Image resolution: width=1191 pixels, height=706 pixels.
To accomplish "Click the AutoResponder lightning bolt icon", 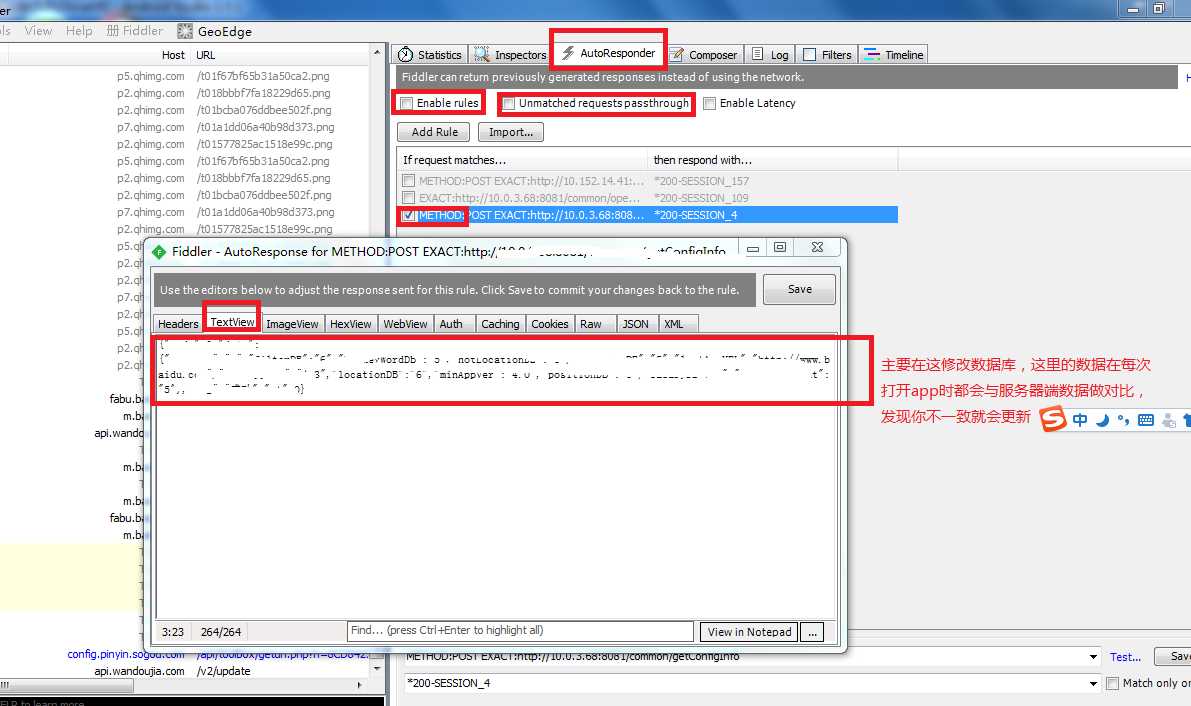I will 567,53.
